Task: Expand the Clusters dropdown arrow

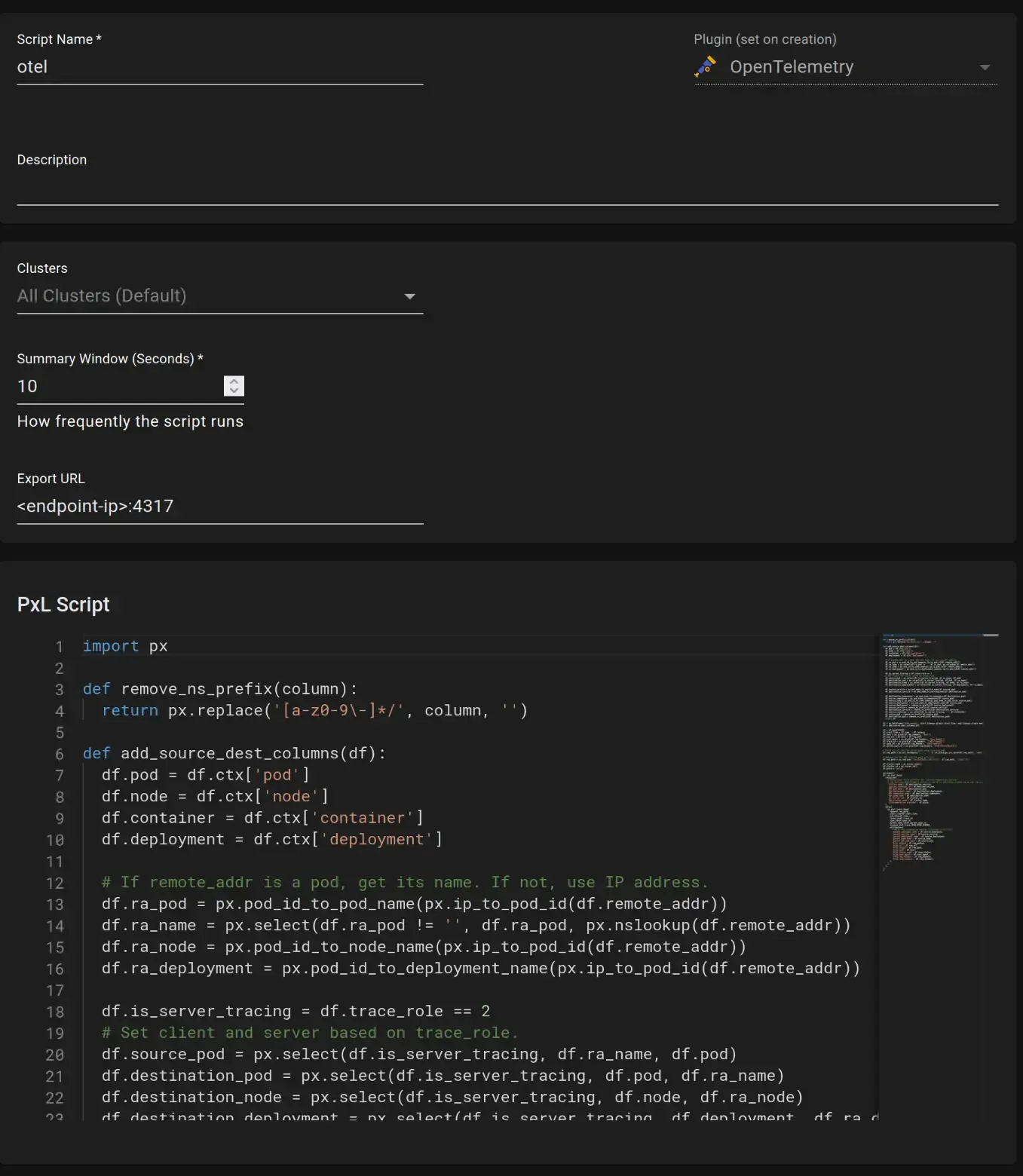Action: click(x=409, y=296)
